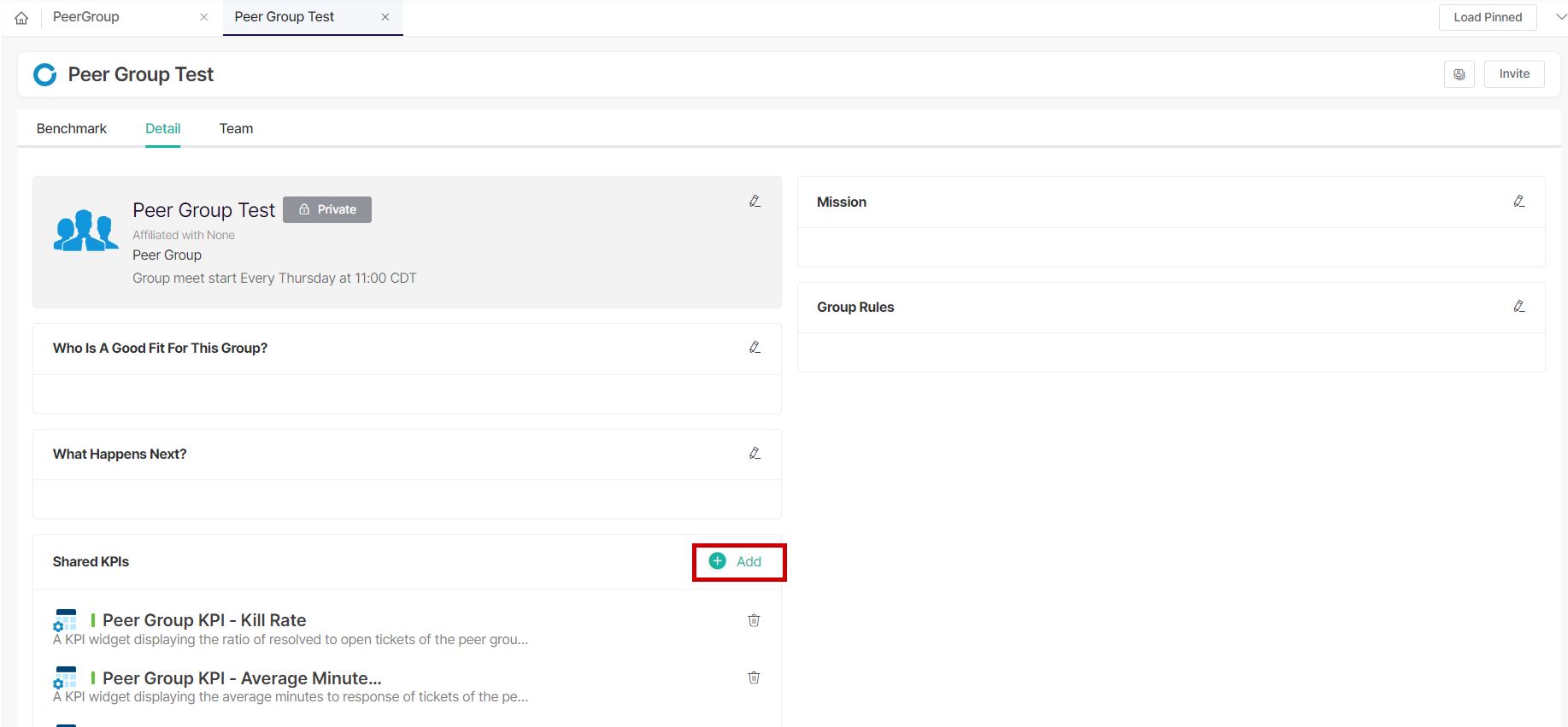Select the Detail tab
The image size is (1568, 727).
[x=162, y=129]
